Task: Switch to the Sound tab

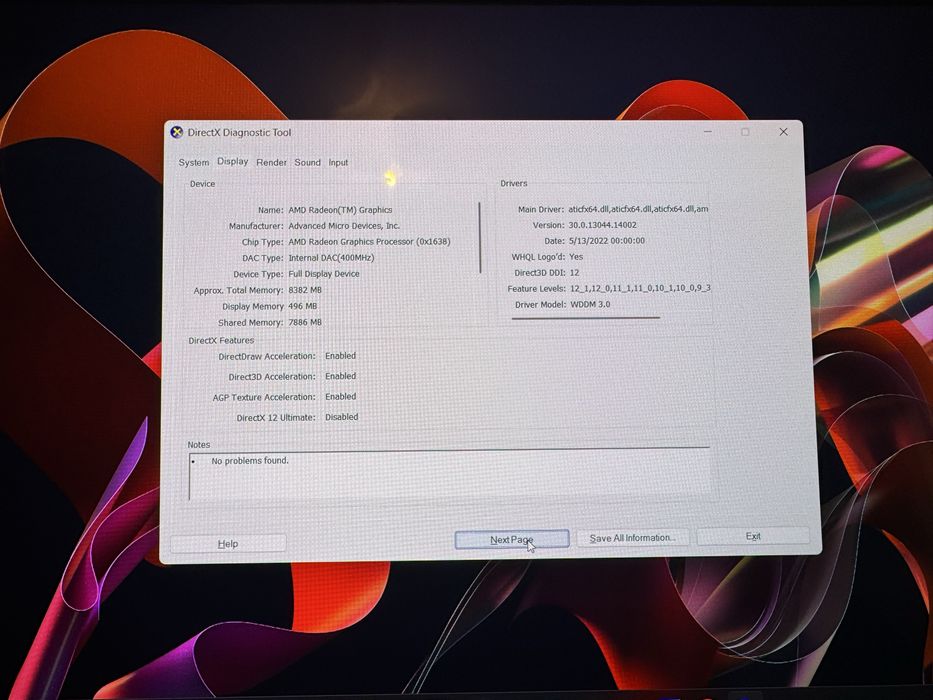Action: click(307, 162)
